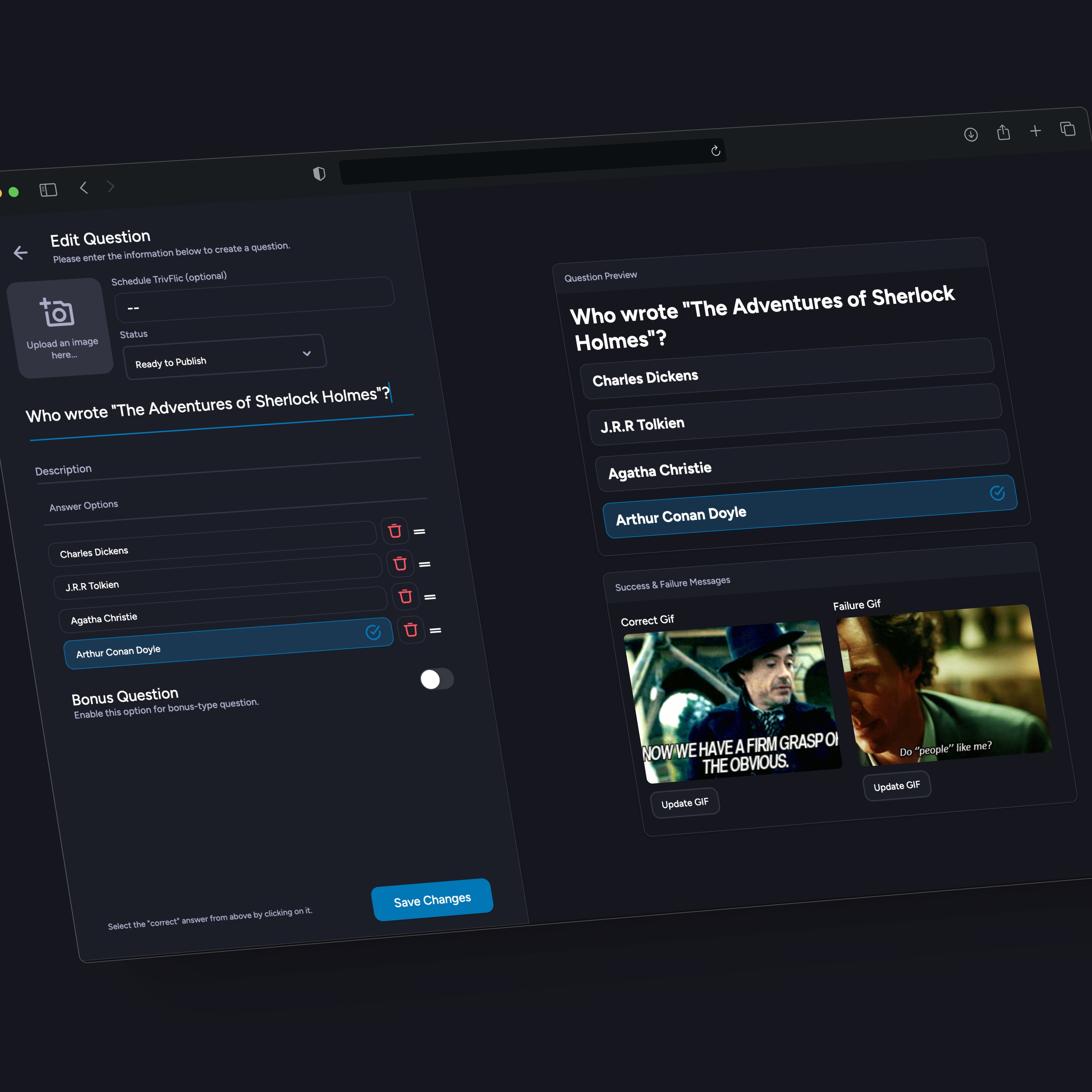Enable the Bonus Question toggle
The width and height of the screenshot is (1092, 1092).
coord(436,679)
